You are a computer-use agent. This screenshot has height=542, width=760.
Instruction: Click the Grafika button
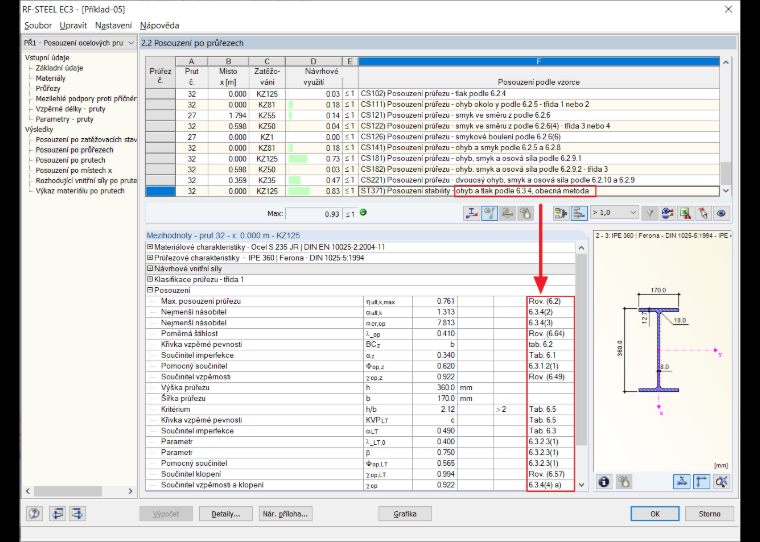click(405, 514)
